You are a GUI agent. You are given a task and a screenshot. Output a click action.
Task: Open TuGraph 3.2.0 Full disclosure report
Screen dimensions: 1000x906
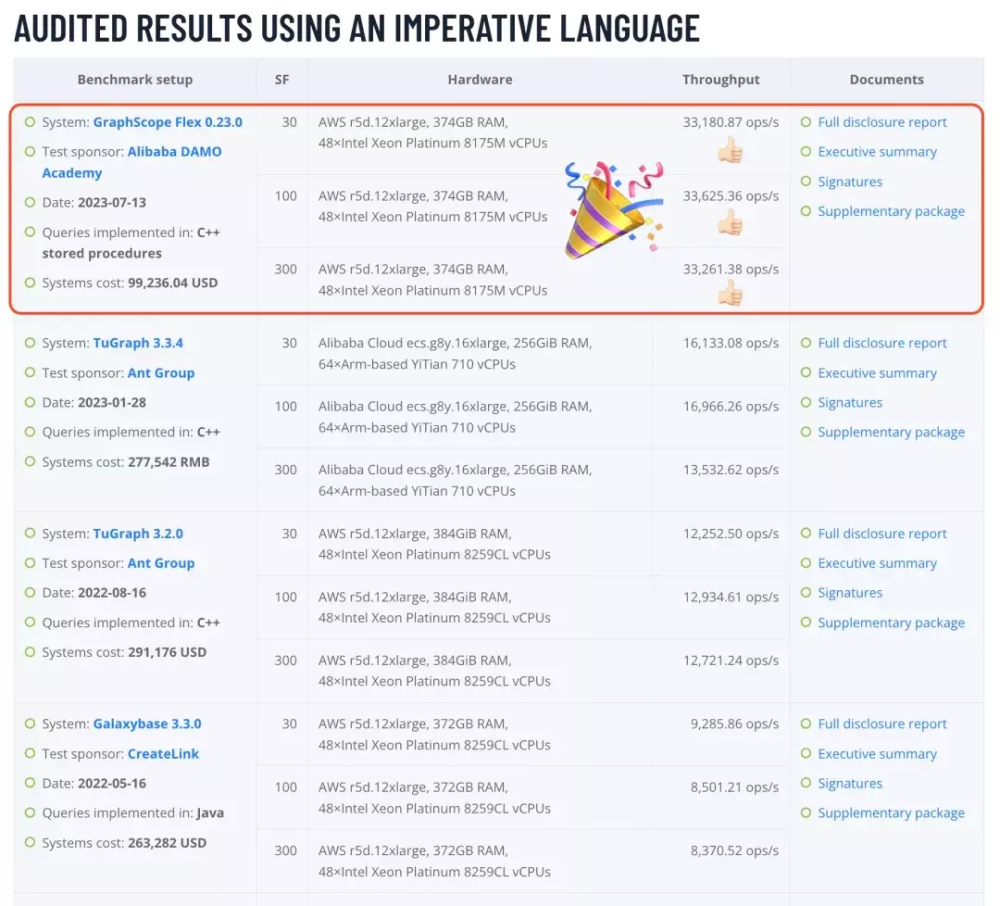(x=882, y=534)
